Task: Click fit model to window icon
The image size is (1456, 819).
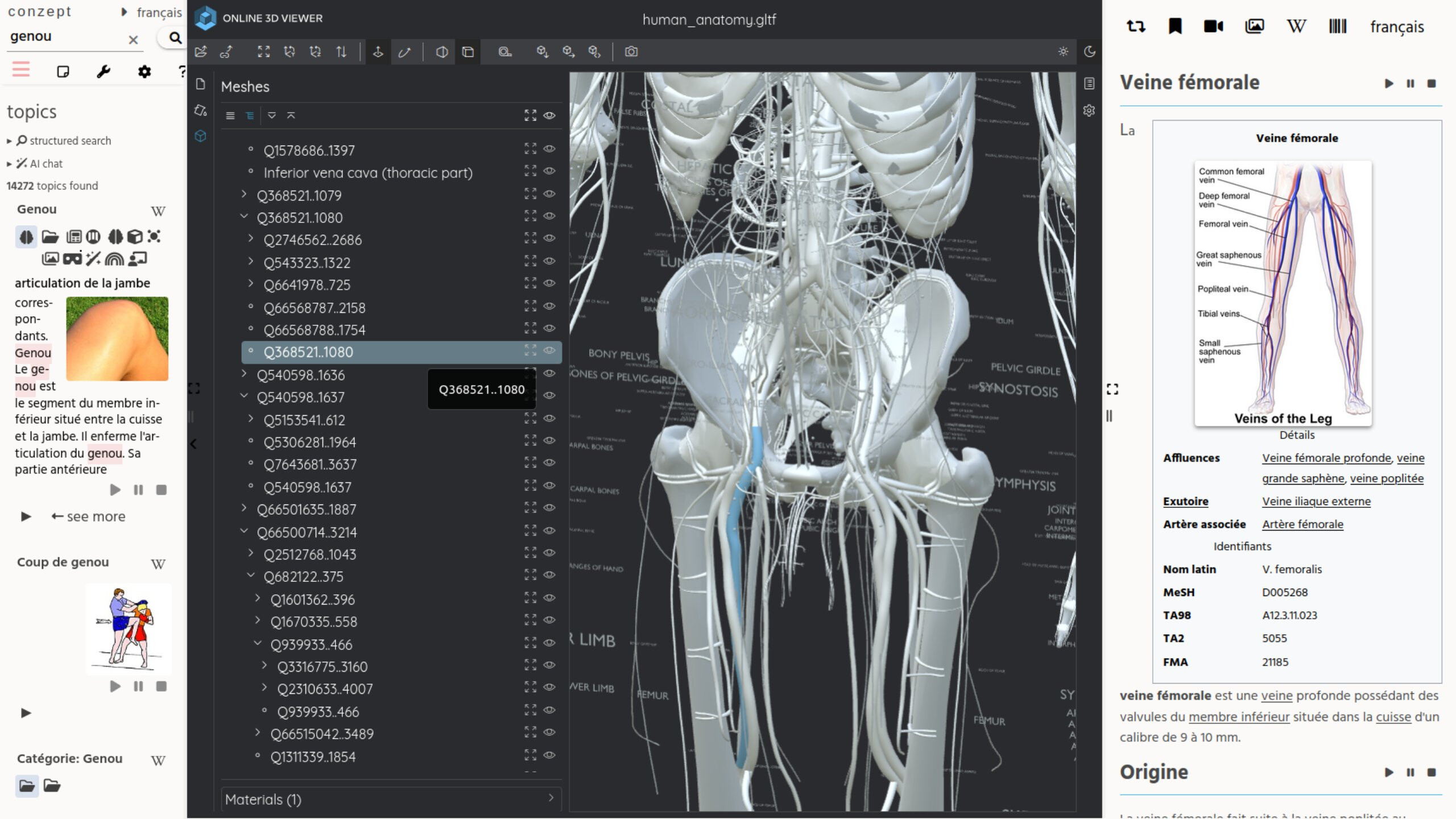Action: [263, 52]
